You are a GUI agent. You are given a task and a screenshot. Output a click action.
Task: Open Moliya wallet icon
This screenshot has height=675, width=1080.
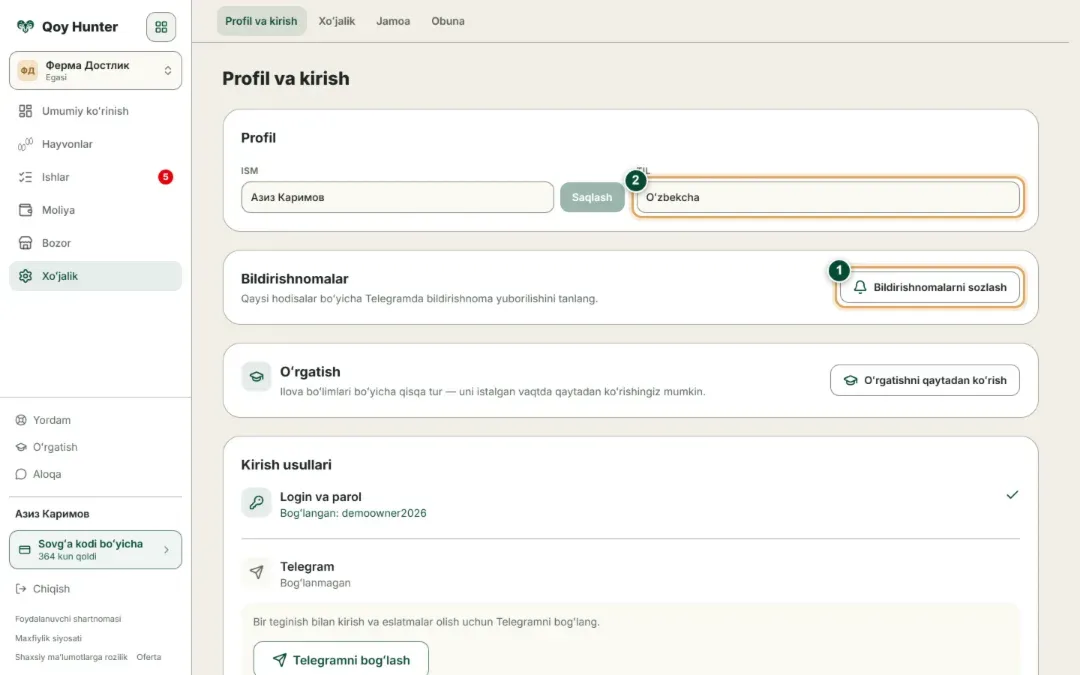(25, 210)
